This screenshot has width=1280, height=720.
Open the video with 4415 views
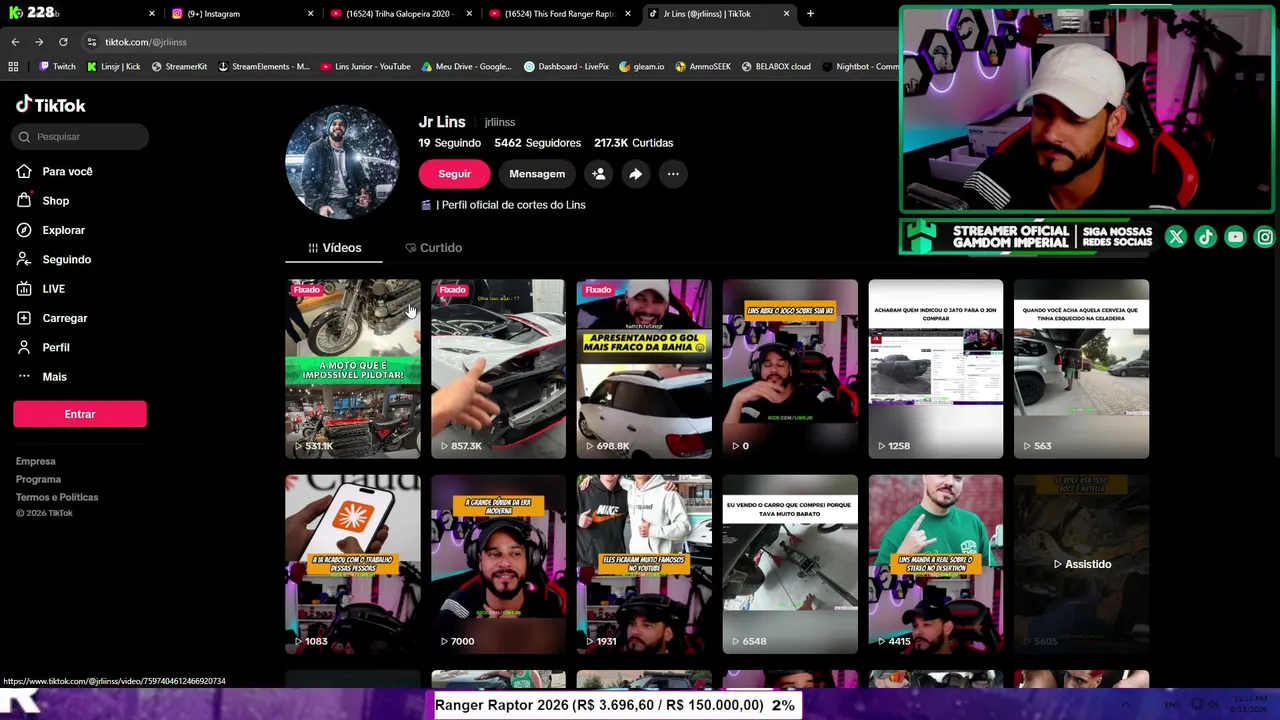click(x=936, y=564)
